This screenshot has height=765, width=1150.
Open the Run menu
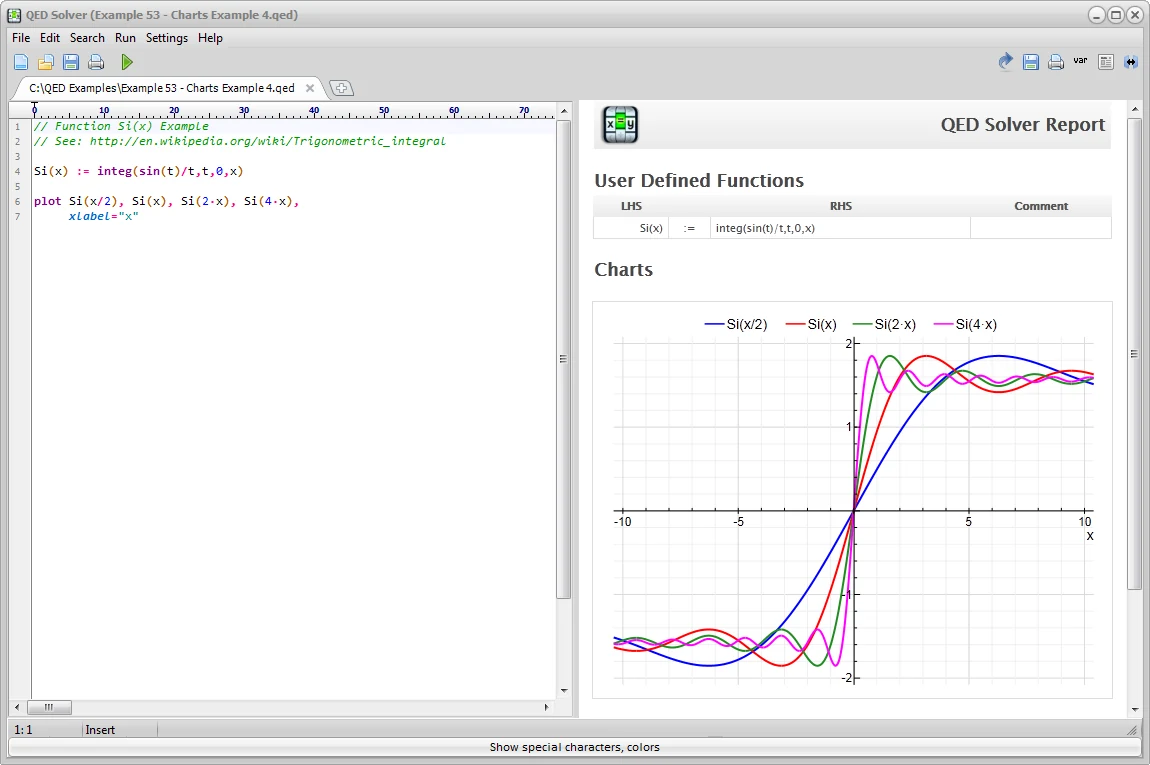point(125,37)
